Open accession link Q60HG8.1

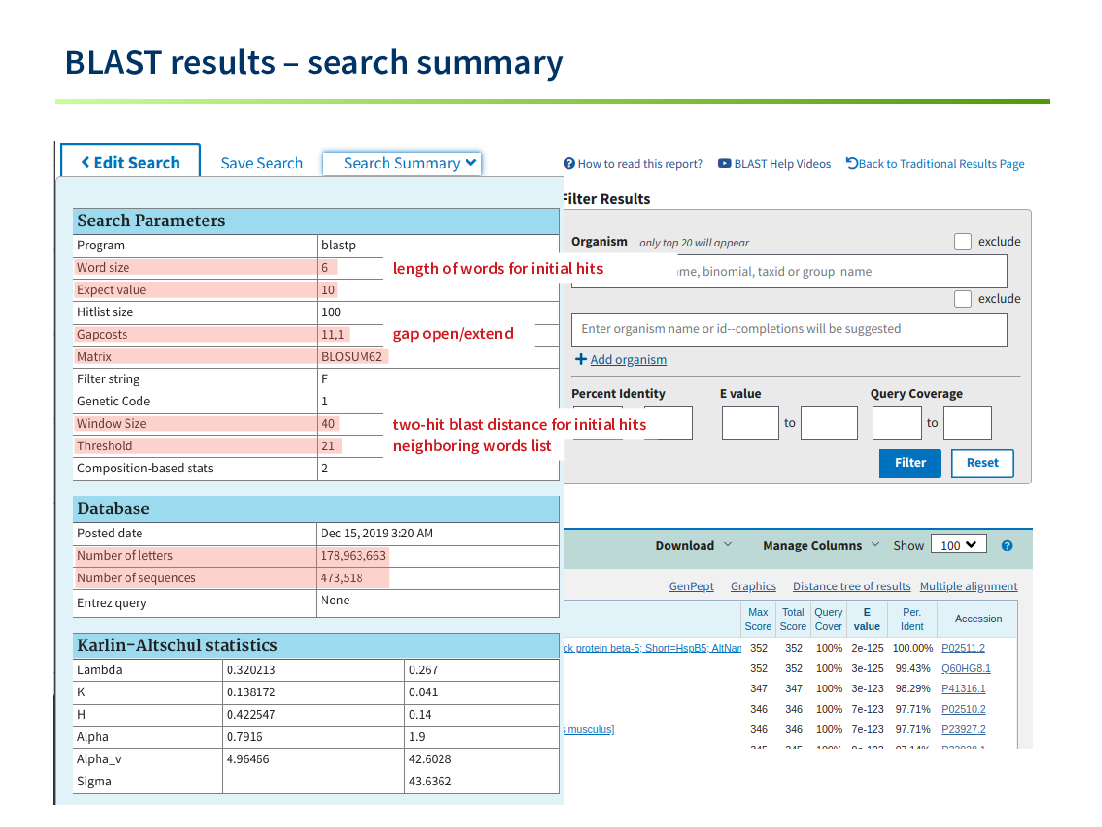(966, 668)
